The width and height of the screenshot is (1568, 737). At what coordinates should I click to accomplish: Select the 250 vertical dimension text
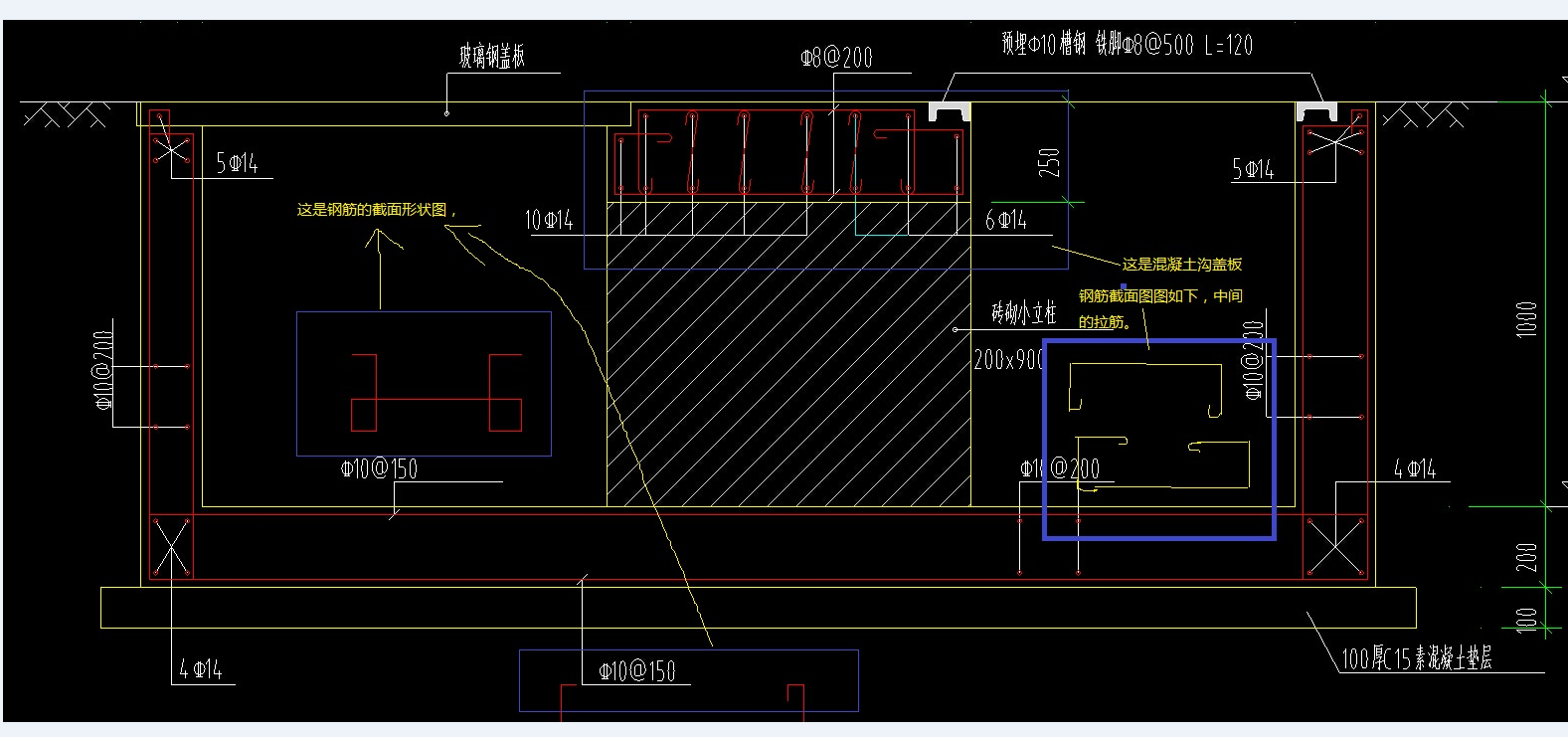[1049, 162]
